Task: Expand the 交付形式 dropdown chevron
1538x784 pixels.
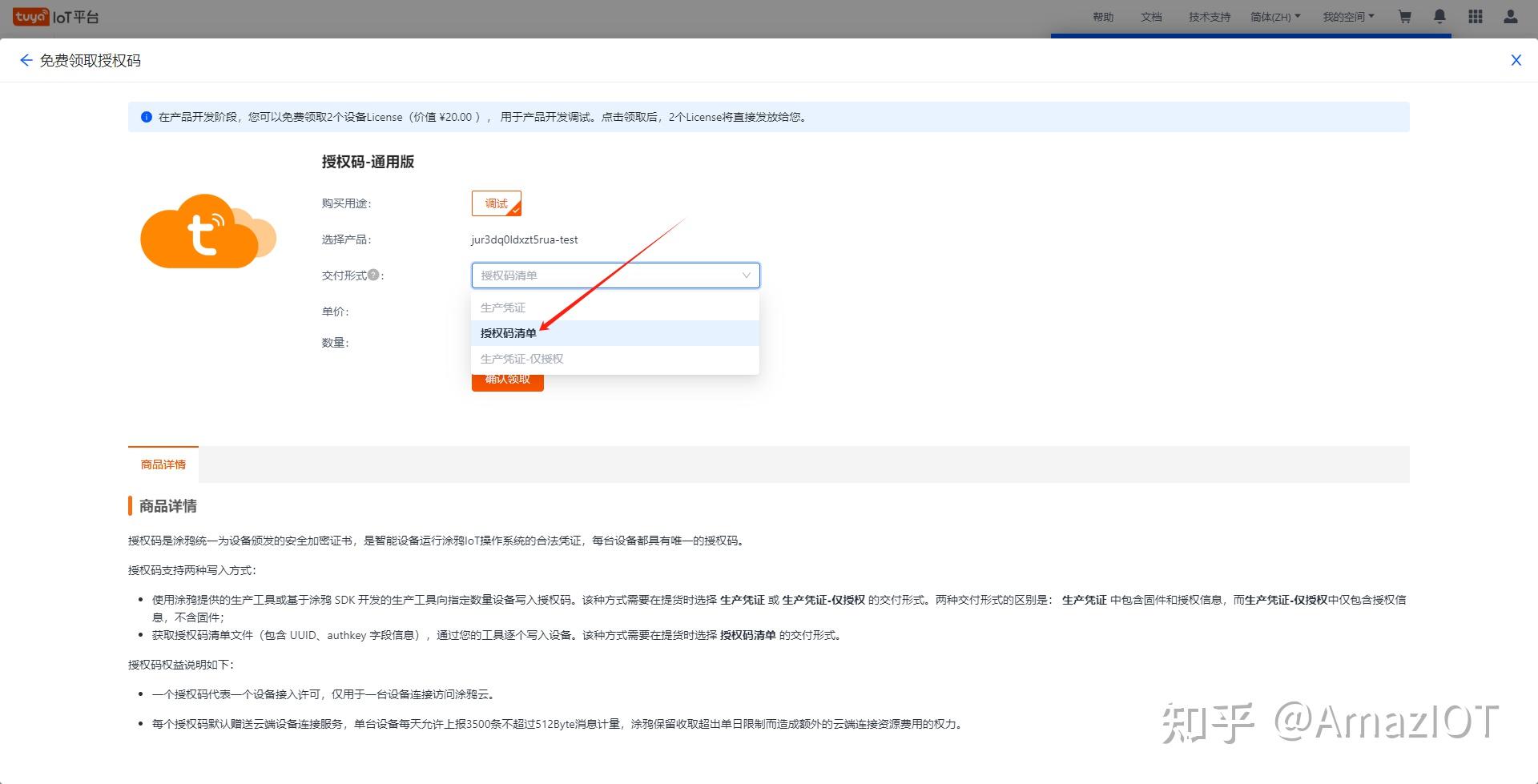Action: [x=745, y=275]
